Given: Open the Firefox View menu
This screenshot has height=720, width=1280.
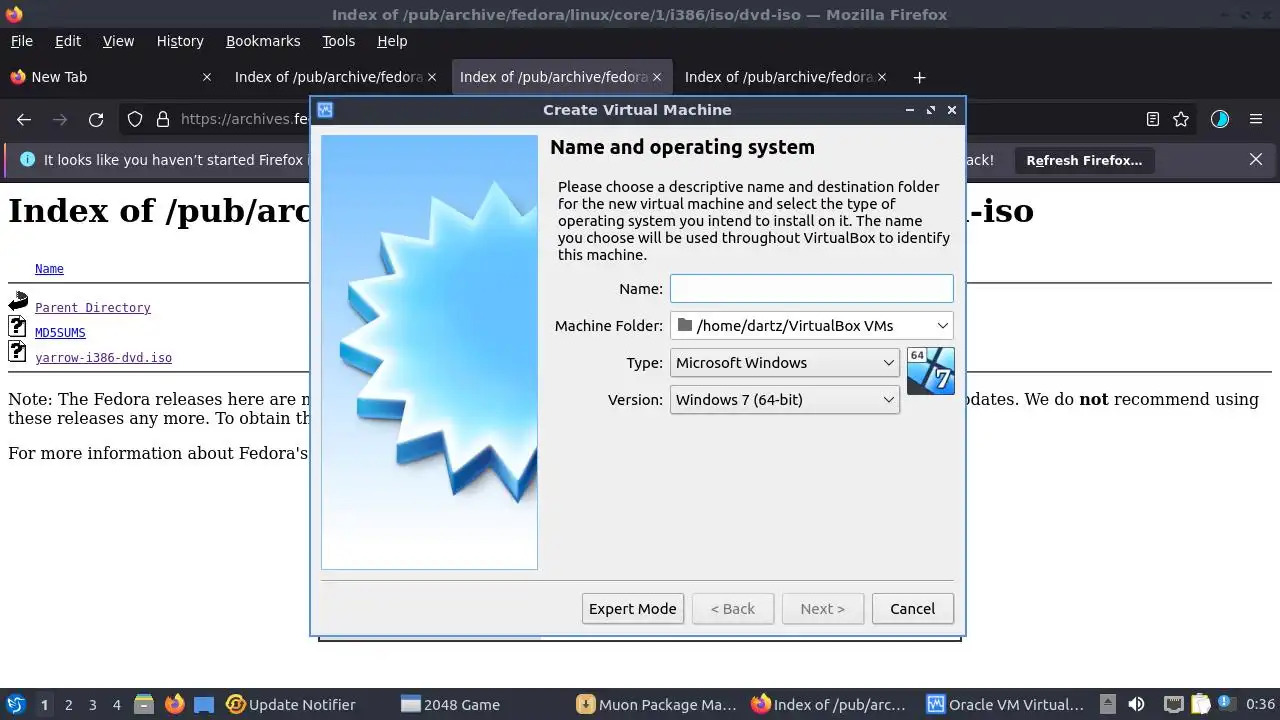Looking at the screenshot, I should pos(118,41).
